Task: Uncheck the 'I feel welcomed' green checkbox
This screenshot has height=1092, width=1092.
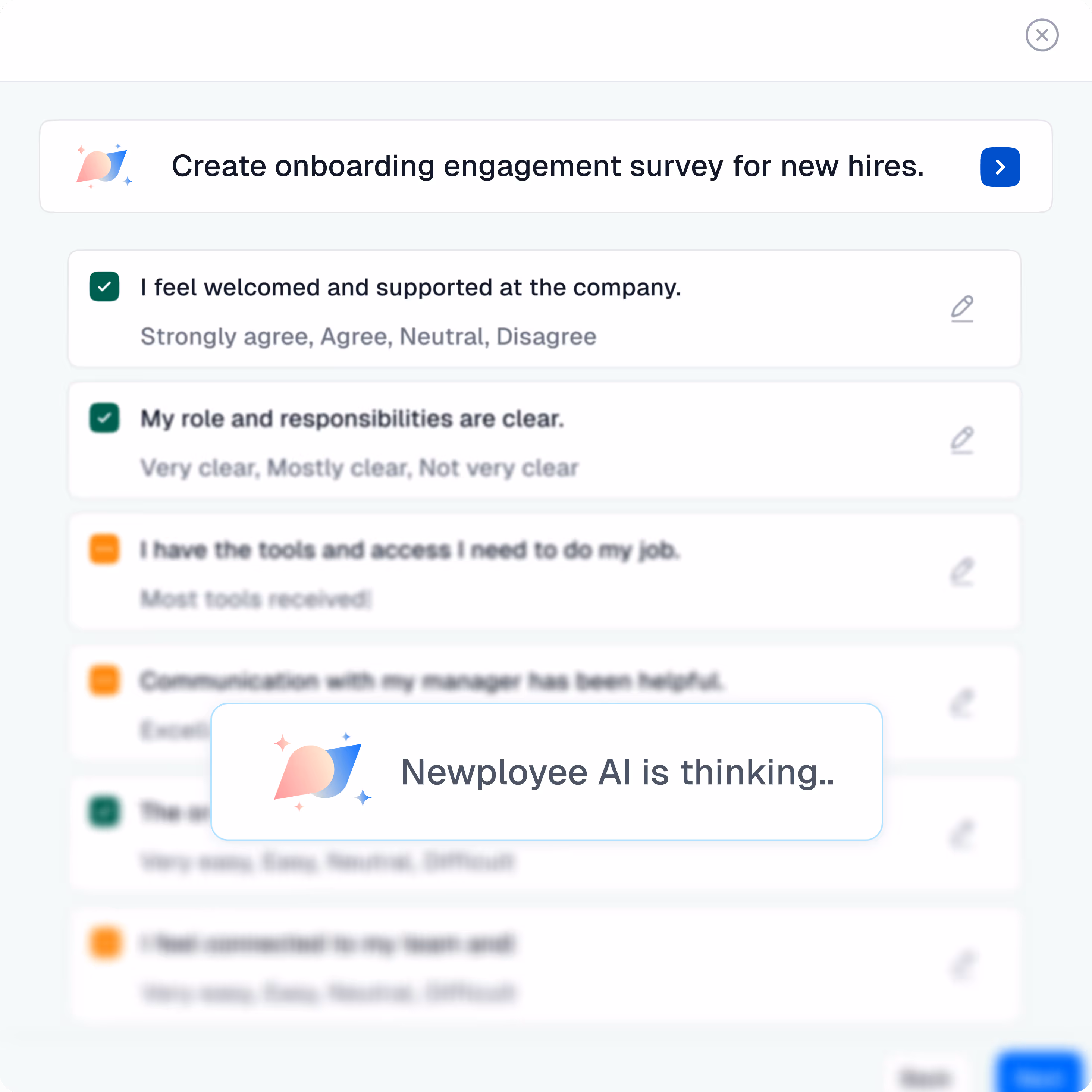Action: (x=104, y=286)
